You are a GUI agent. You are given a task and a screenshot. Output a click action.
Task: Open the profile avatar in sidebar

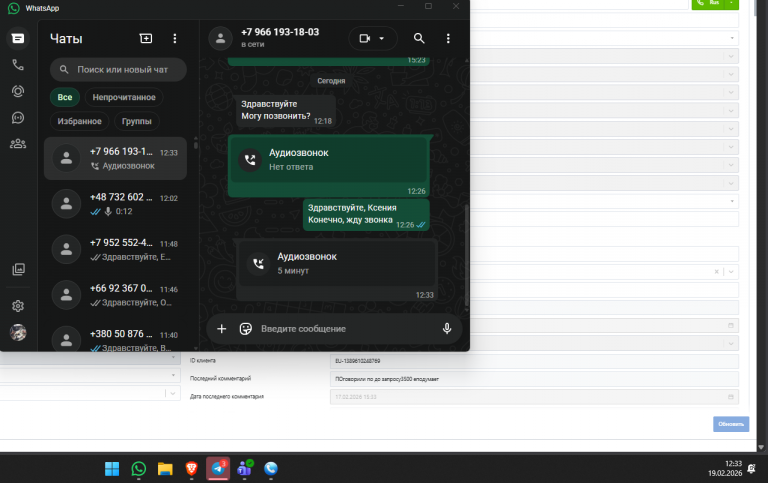(18, 332)
